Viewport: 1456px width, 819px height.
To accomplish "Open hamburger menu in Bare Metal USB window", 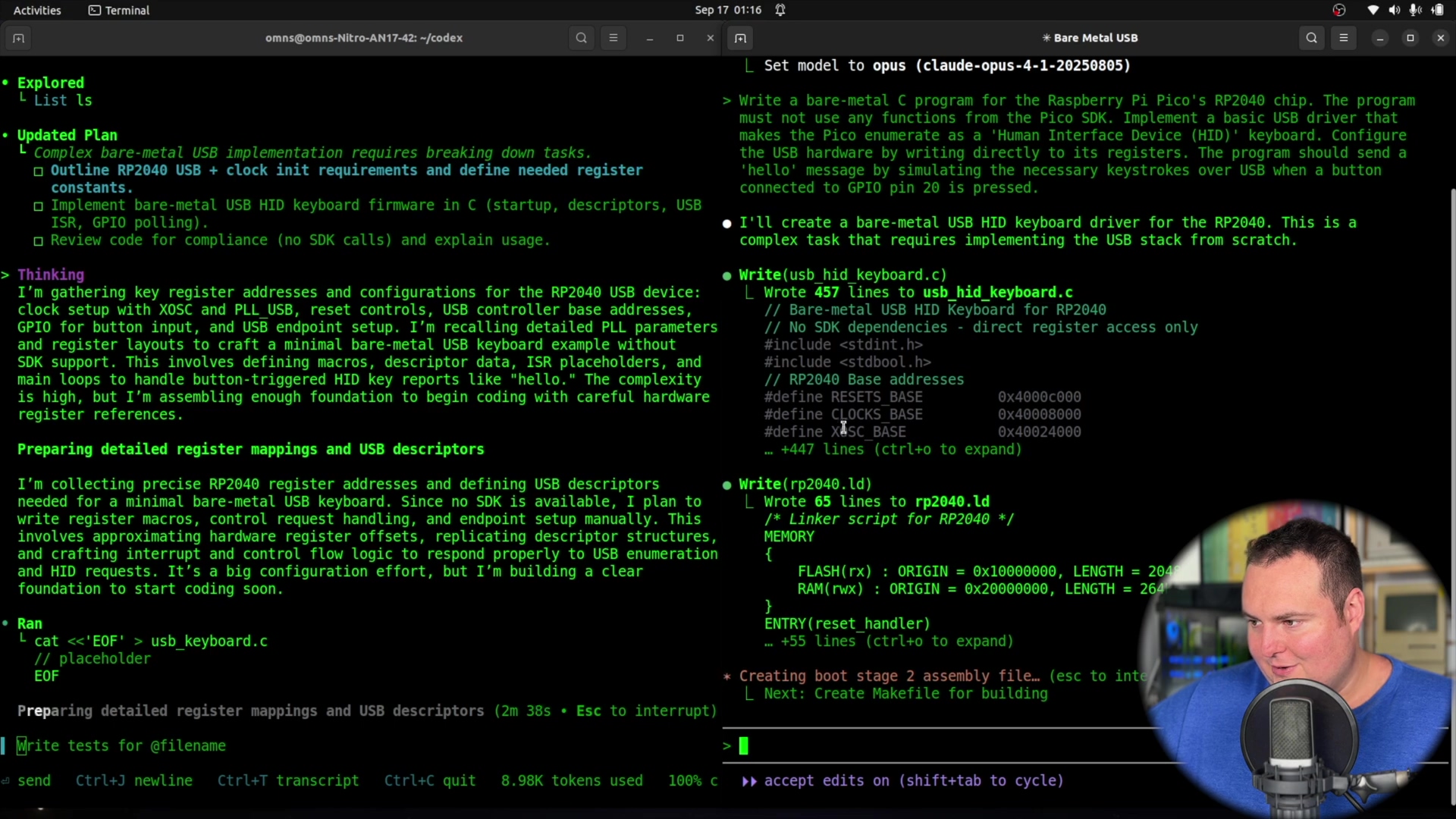I will point(1344,38).
